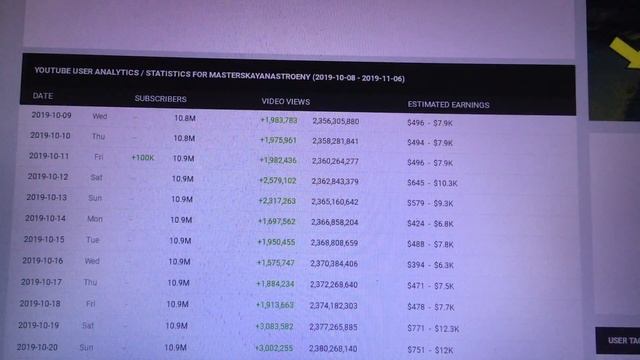Click earnings $394 - $6.3K
The height and width of the screenshot is (360, 640).
point(431,265)
